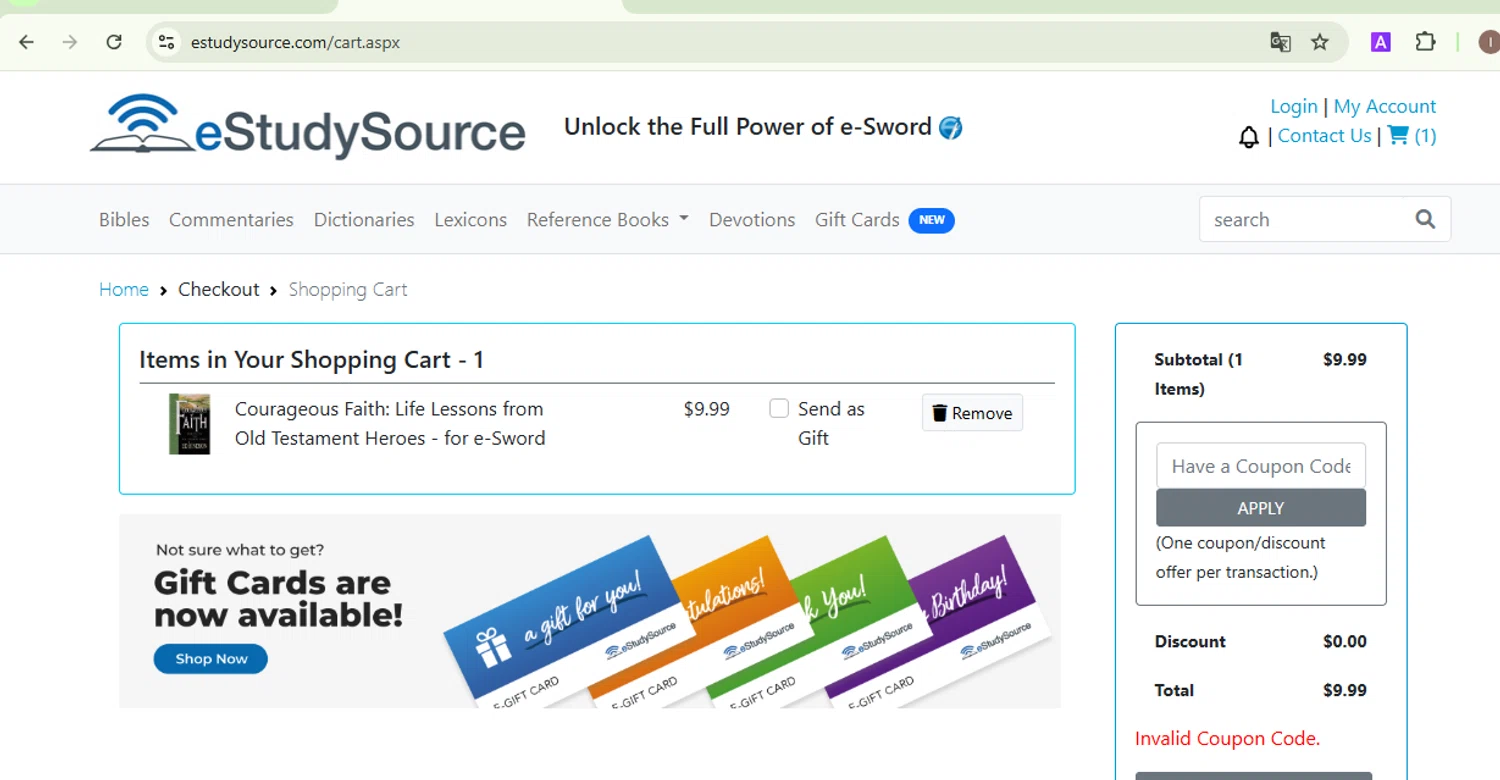Remove the Courageous Faith item from cart
This screenshot has width=1500, height=780.
click(x=972, y=413)
